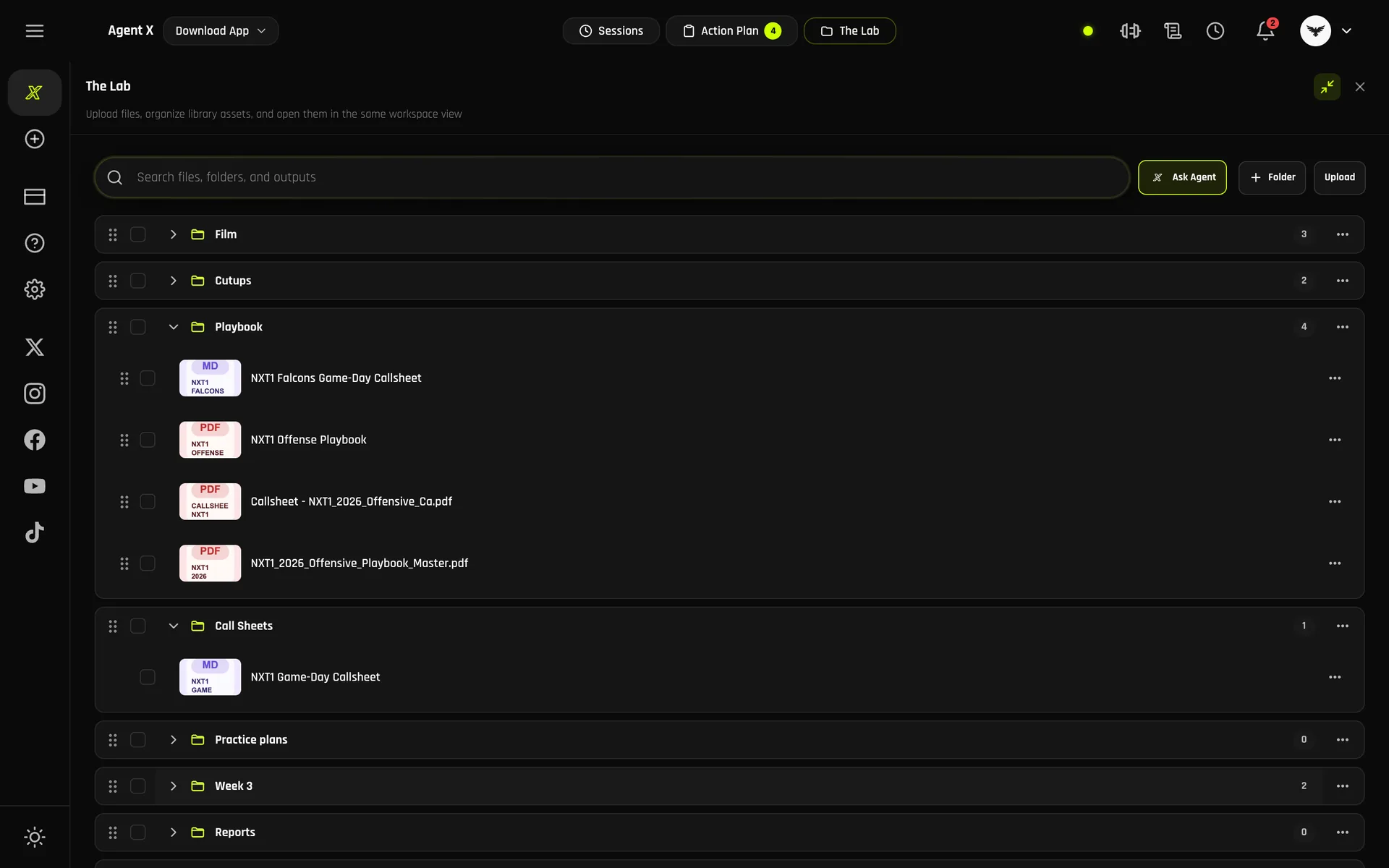
Task: Open the Facebook sidebar icon
Action: click(x=35, y=440)
